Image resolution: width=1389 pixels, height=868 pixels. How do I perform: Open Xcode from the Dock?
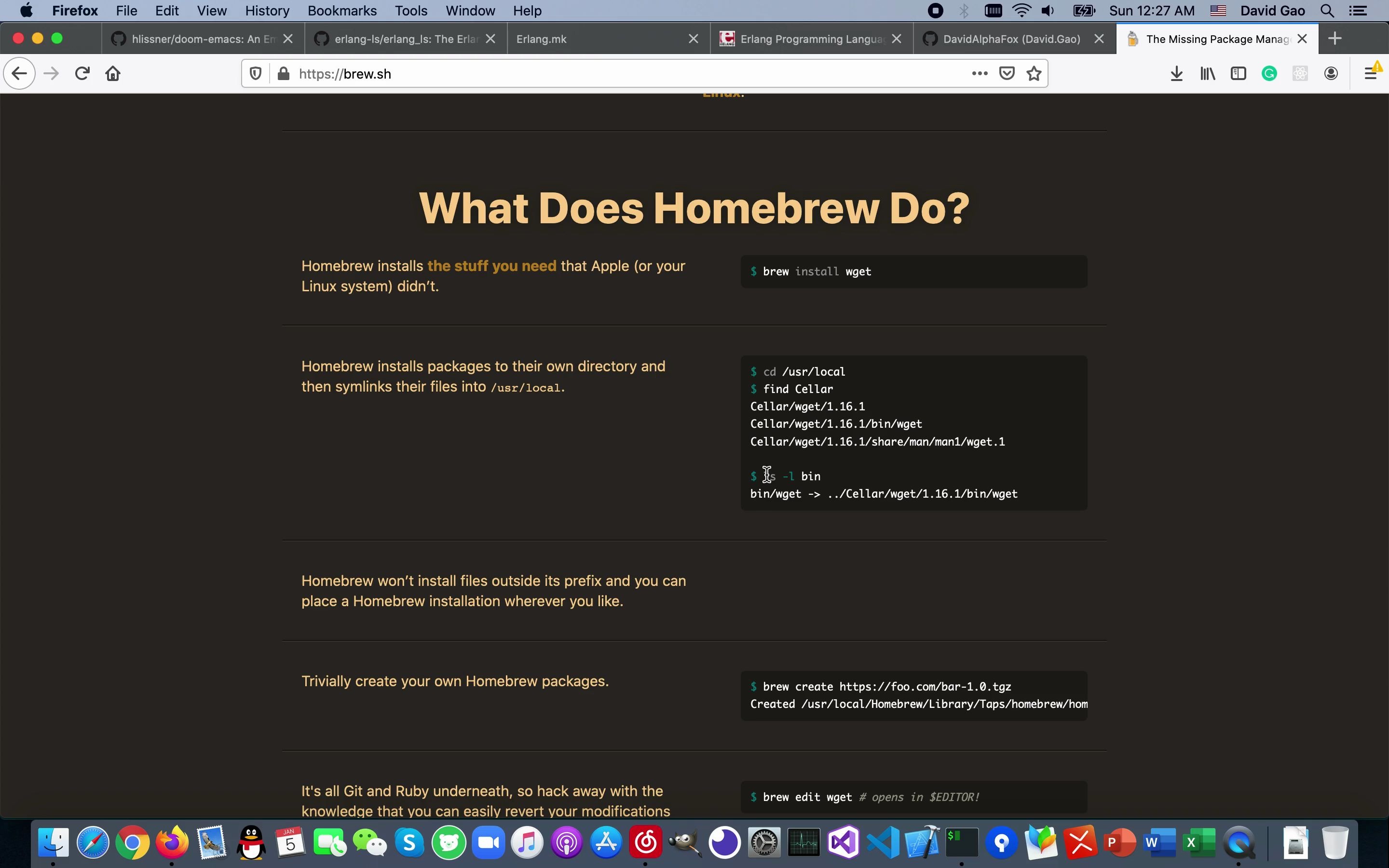922,842
